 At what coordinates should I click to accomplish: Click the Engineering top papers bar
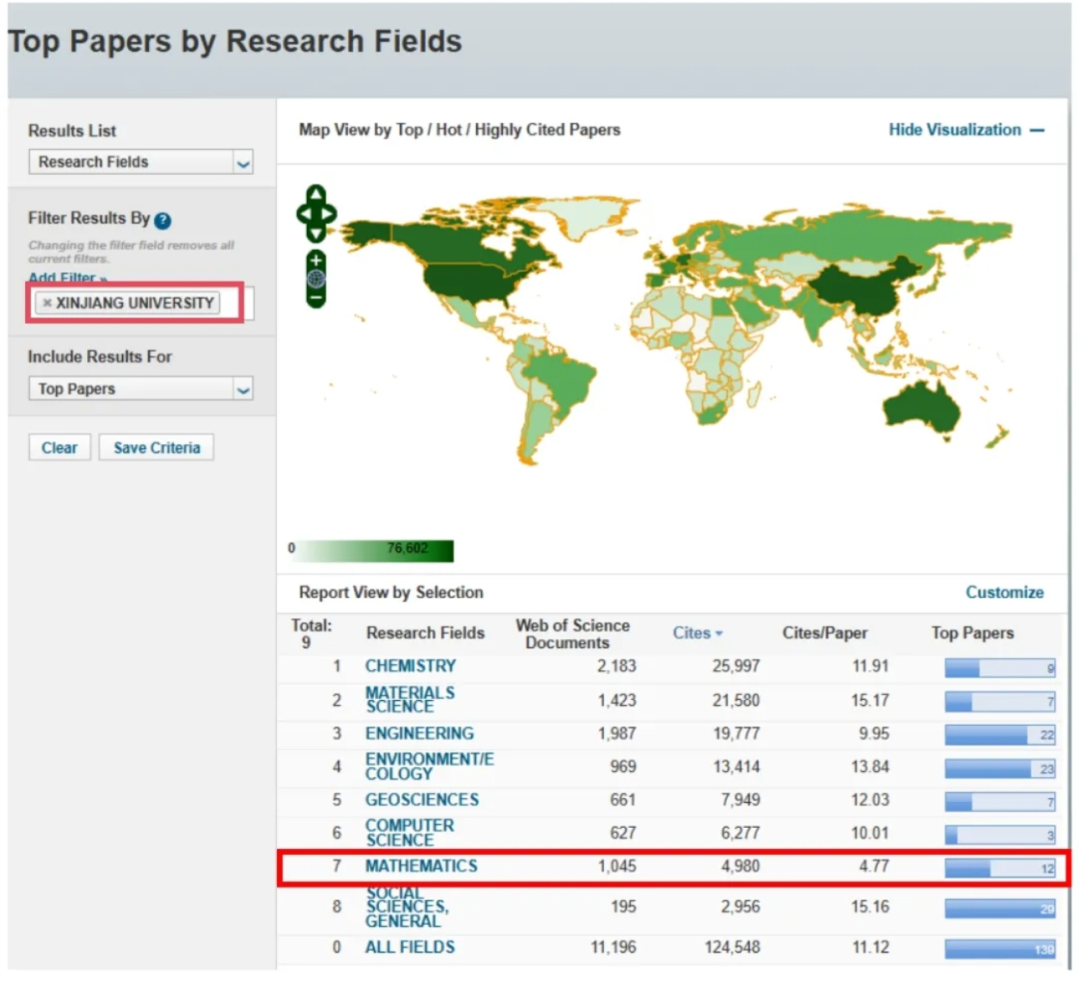click(x=999, y=735)
